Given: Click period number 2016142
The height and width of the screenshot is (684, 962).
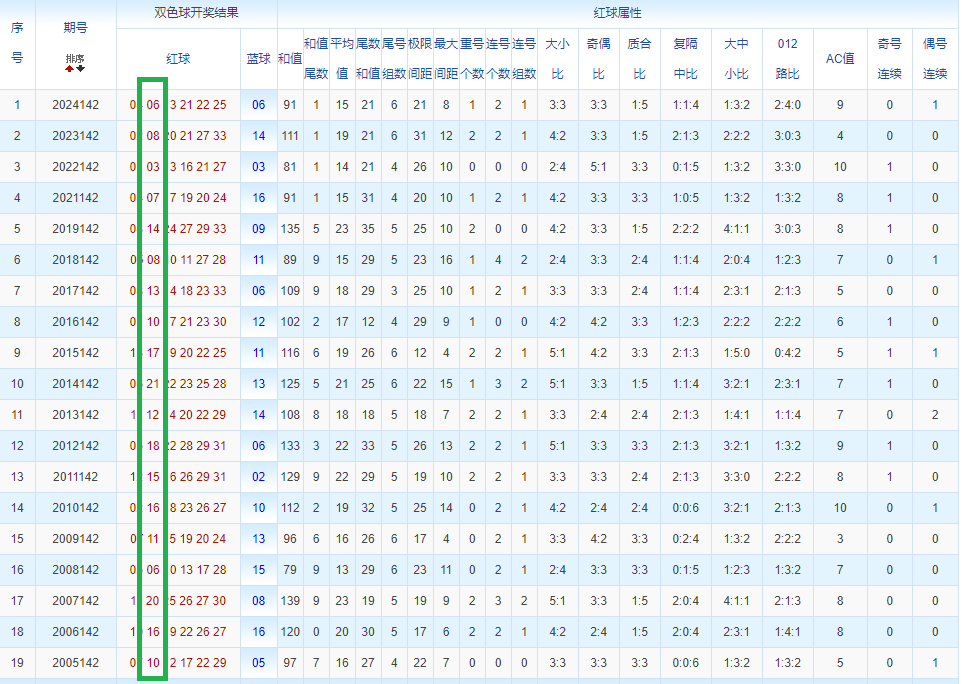Looking at the screenshot, I should [75, 322].
